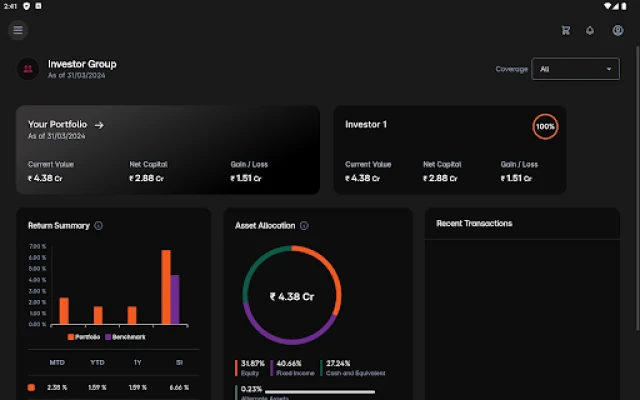
Task: Select the SI column header
Action: tap(179, 362)
